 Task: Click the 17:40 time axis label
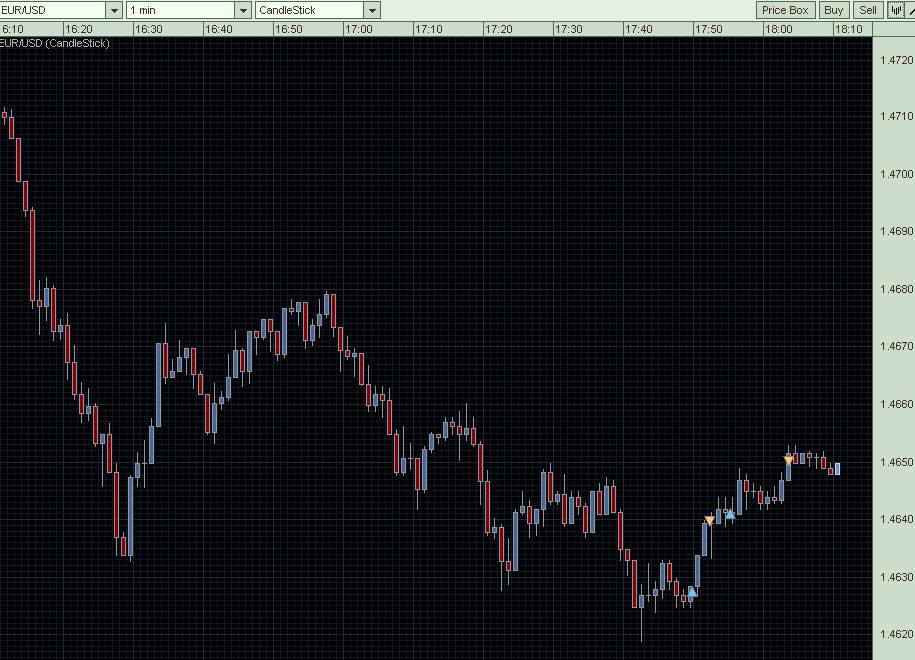639,29
